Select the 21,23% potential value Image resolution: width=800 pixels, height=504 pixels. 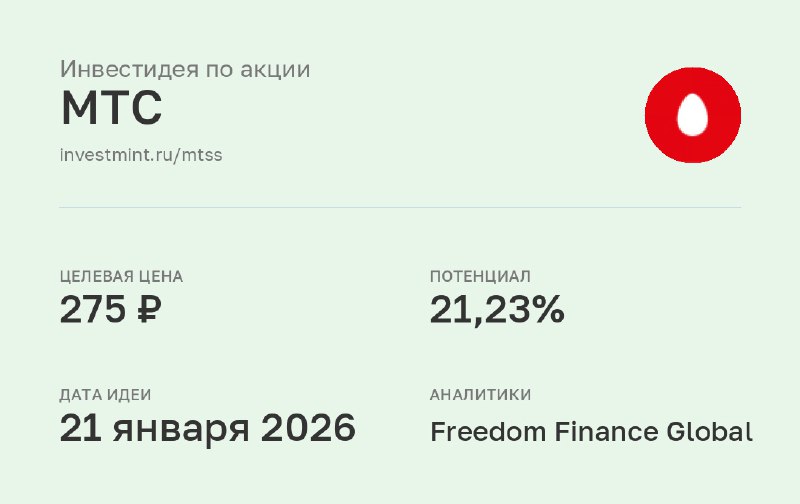pos(497,310)
